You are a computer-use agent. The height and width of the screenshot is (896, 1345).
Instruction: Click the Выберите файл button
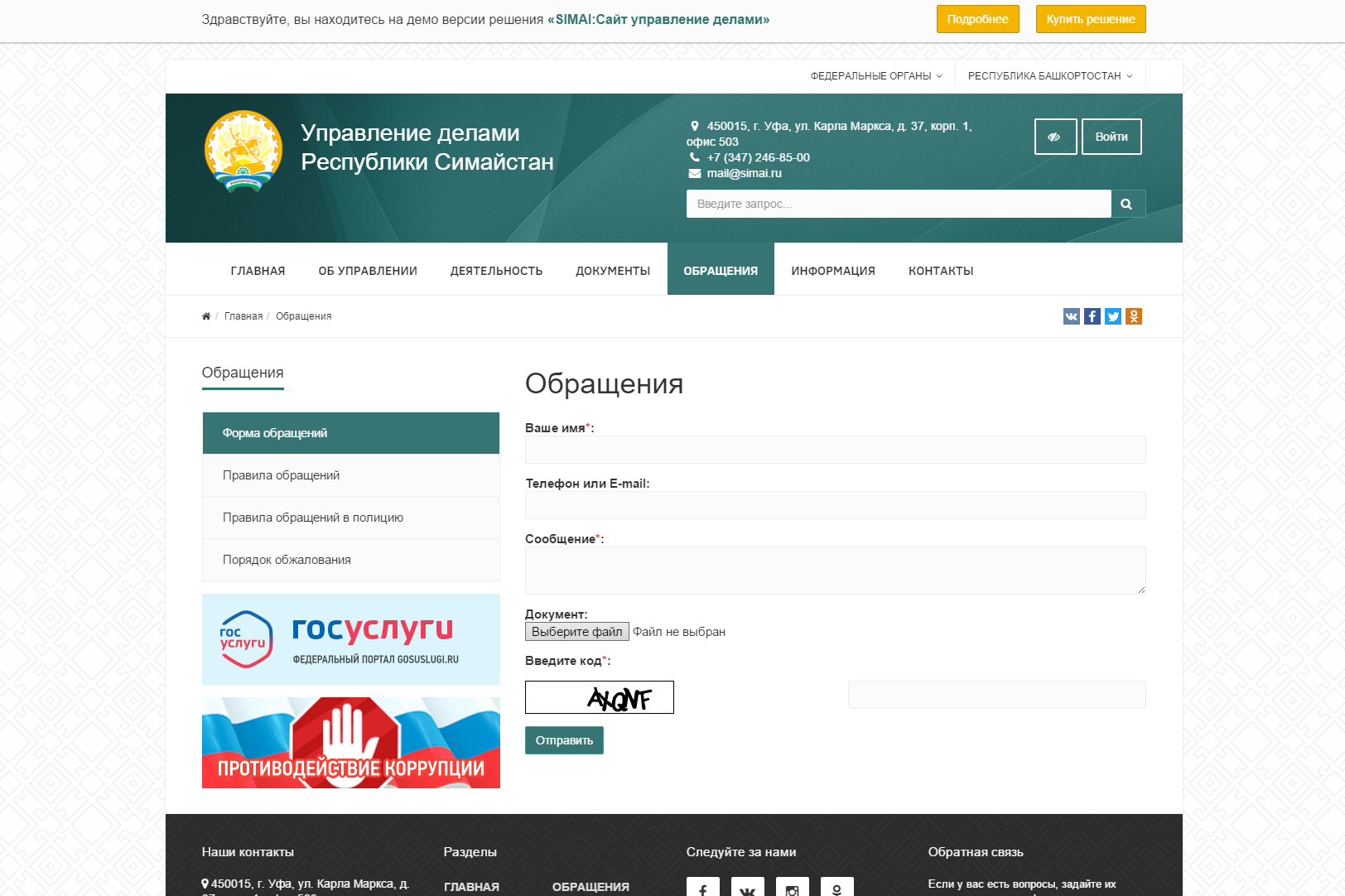tap(577, 632)
